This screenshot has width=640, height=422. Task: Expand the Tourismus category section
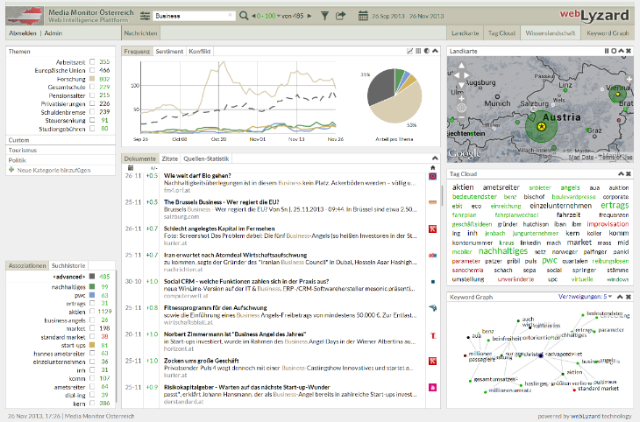click(x=60, y=150)
